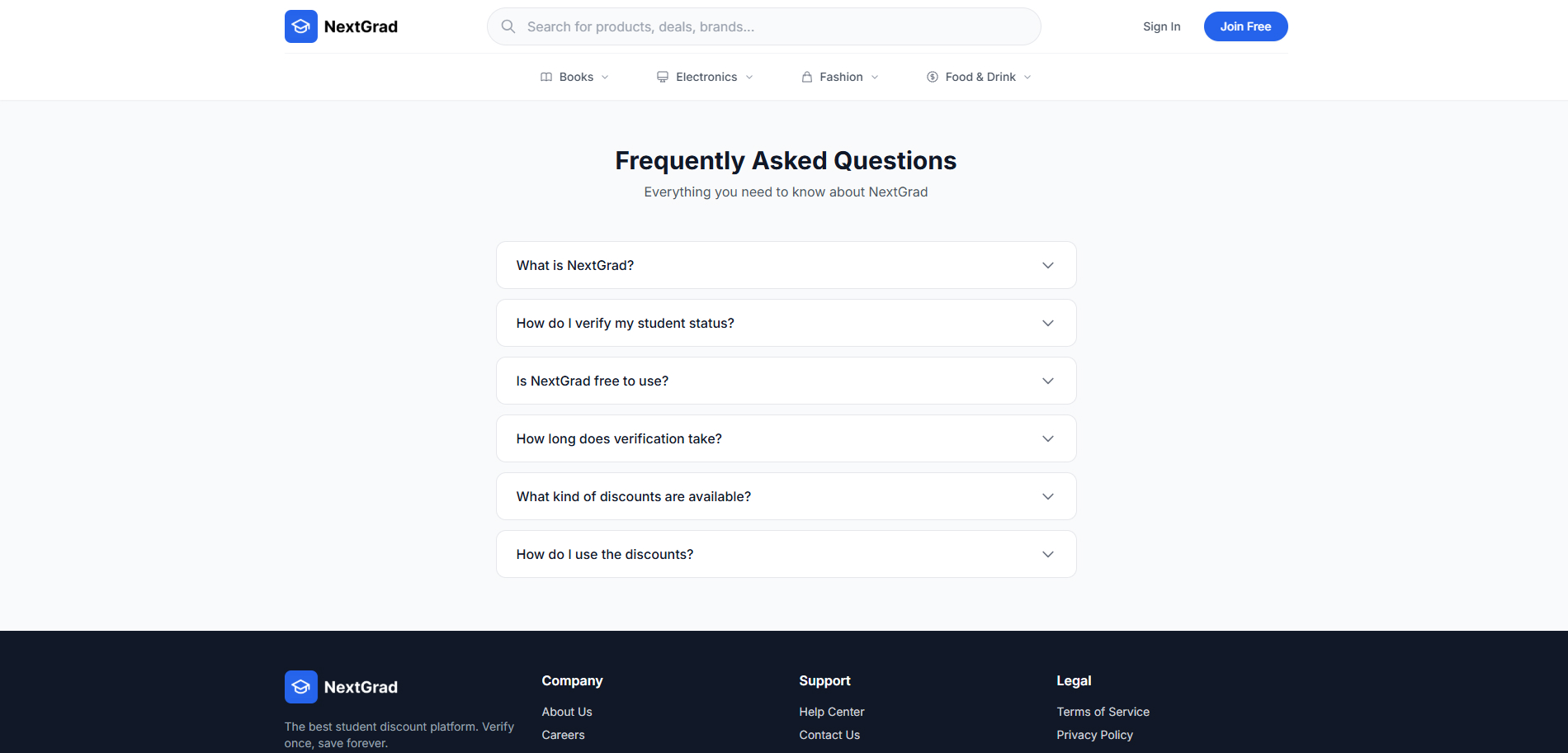Image resolution: width=1568 pixels, height=753 pixels.
Task: Click the product search input field
Action: [763, 26]
